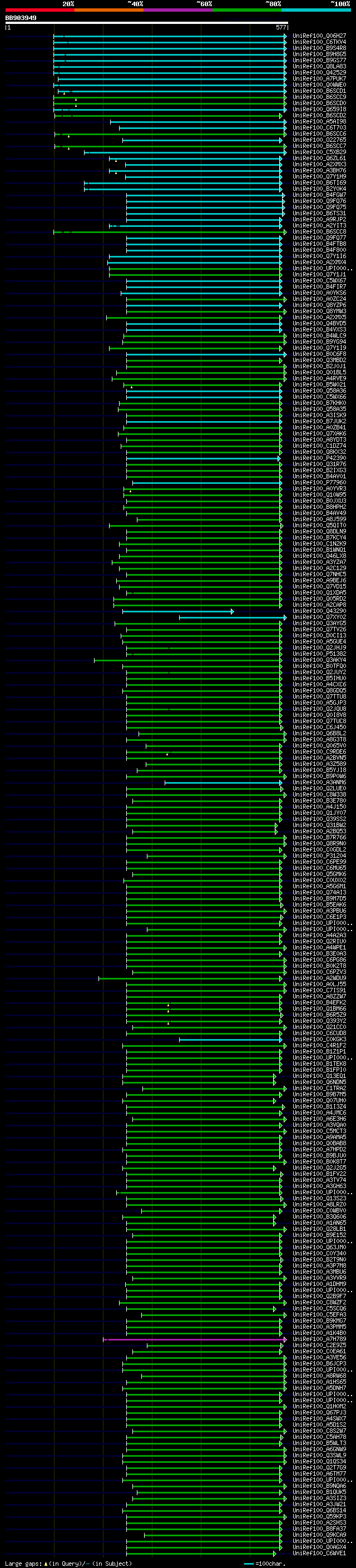The width and height of the screenshot is (356, 1568).
Task: Select the UniRef100_Q39SS2 label
Action: [x=319, y=819]
